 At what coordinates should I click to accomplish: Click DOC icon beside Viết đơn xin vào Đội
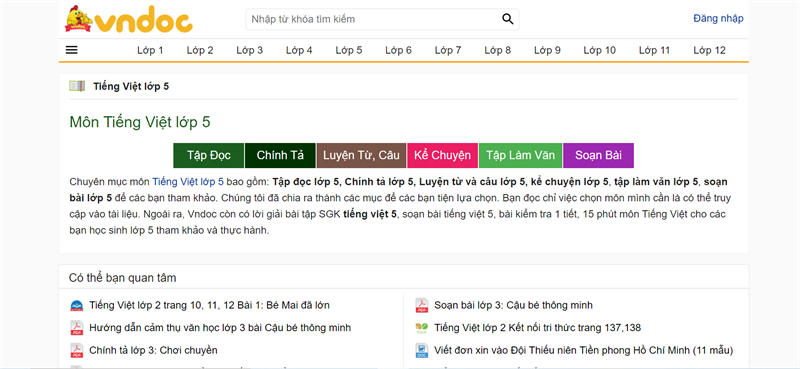(x=421, y=350)
